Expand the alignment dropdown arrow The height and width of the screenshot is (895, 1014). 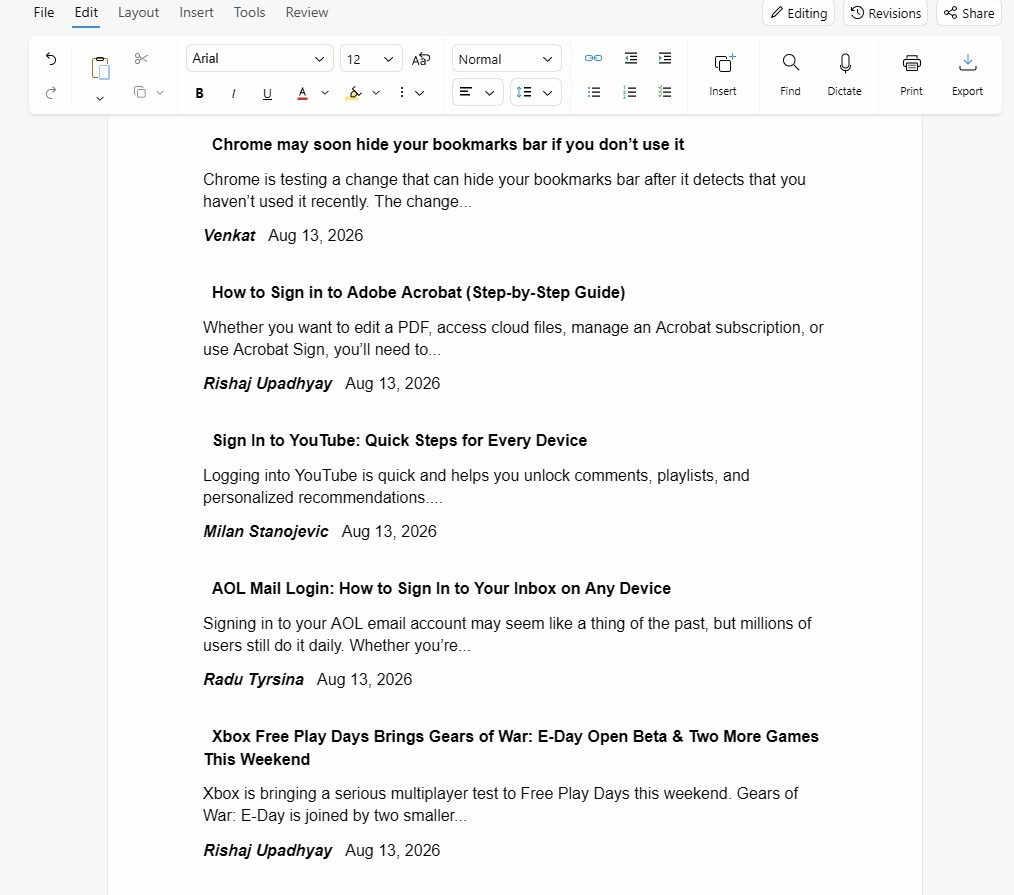pyautogui.click(x=490, y=92)
